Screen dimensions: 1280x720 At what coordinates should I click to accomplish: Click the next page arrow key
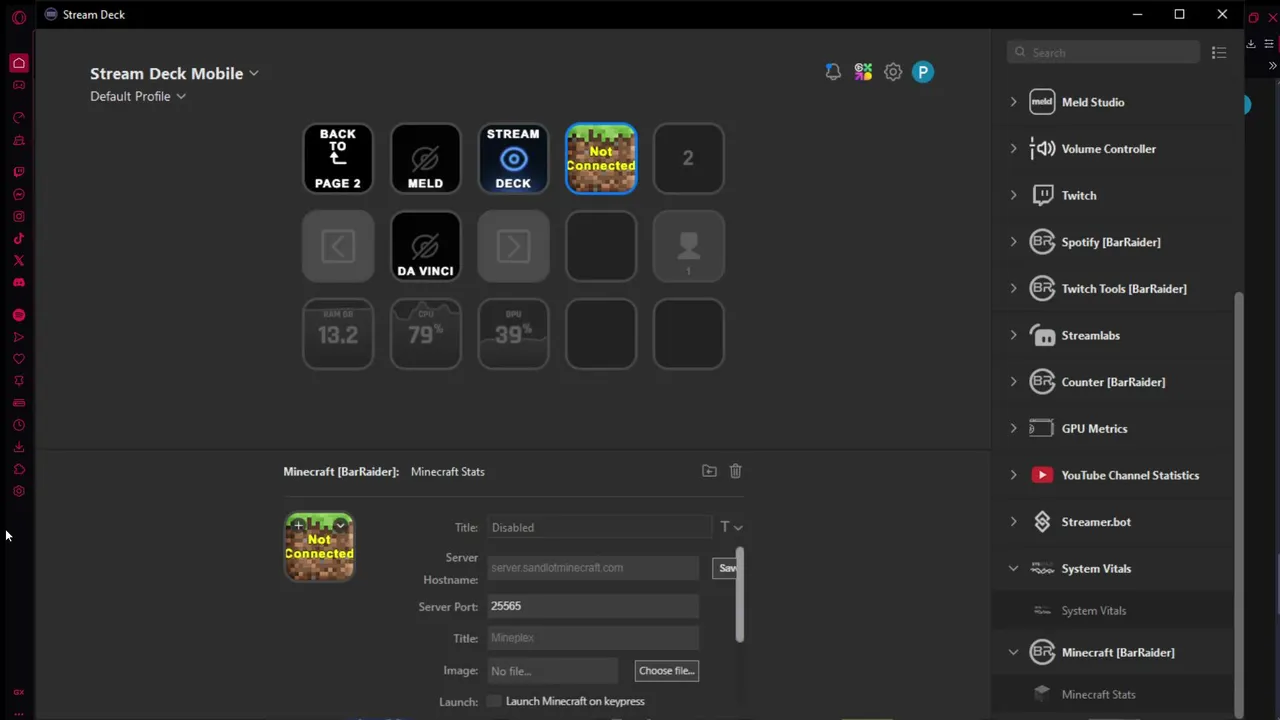[x=513, y=246]
